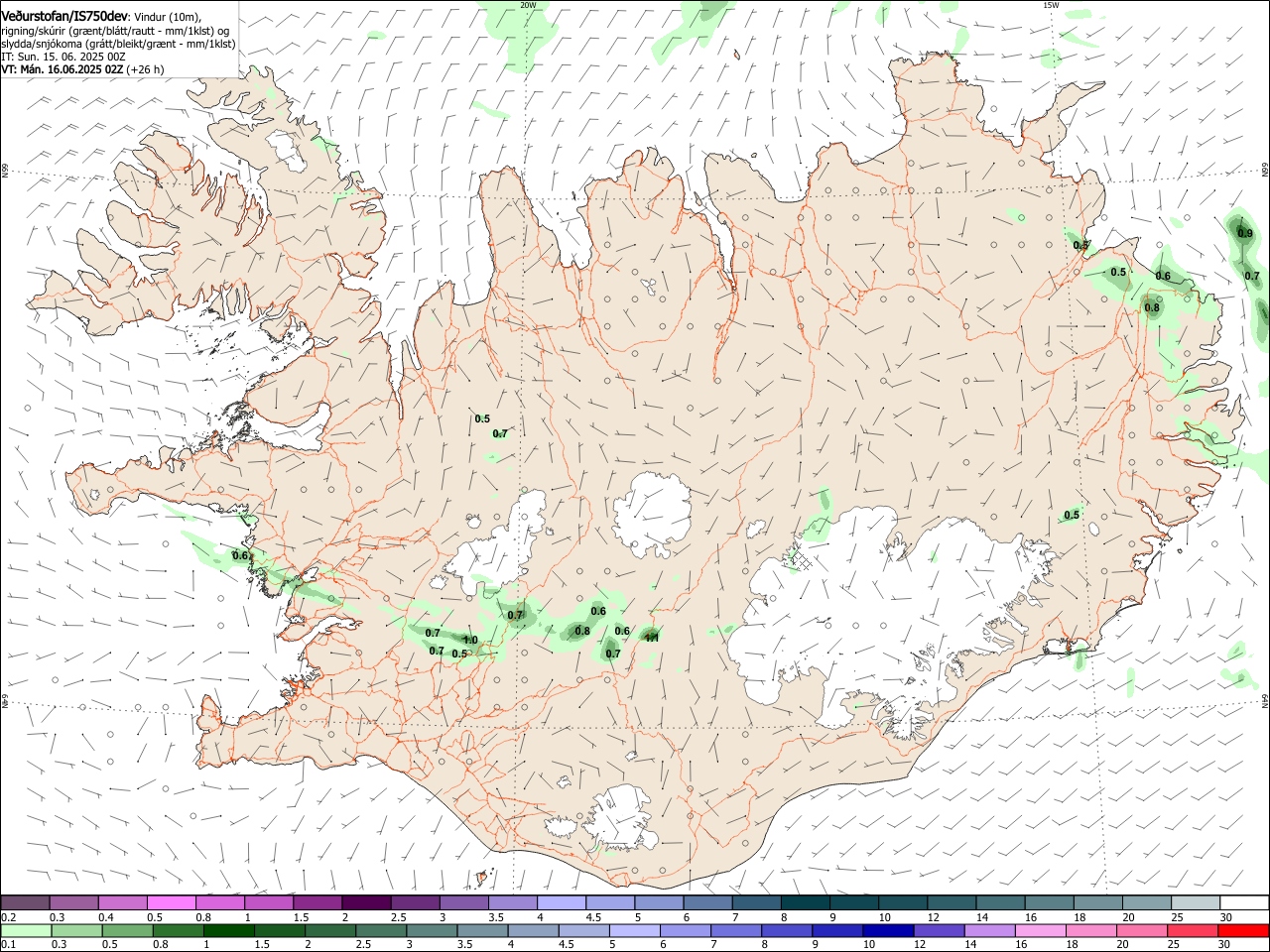This screenshot has width=1270, height=952.
Task: Pick the pink 0.5 swatch in upper legend row
Action: point(172,902)
